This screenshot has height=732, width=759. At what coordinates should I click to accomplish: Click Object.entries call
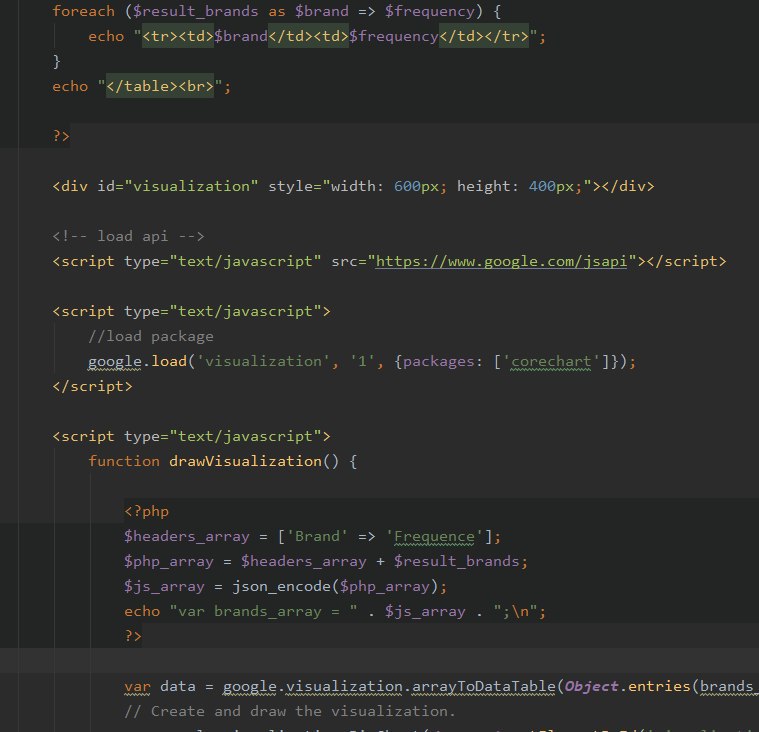click(x=628, y=686)
